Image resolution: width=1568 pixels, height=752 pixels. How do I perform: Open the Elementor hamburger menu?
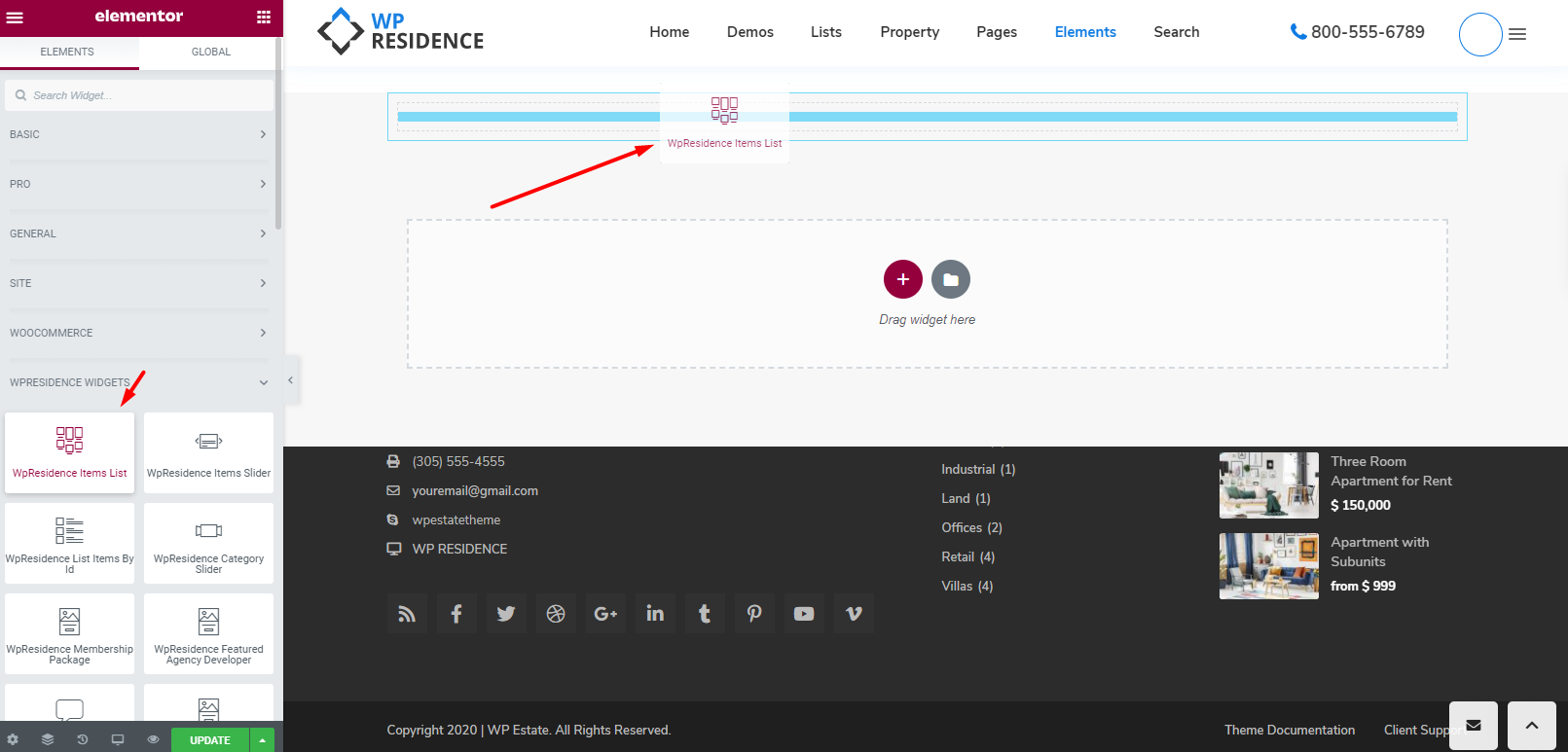tap(15, 17)
